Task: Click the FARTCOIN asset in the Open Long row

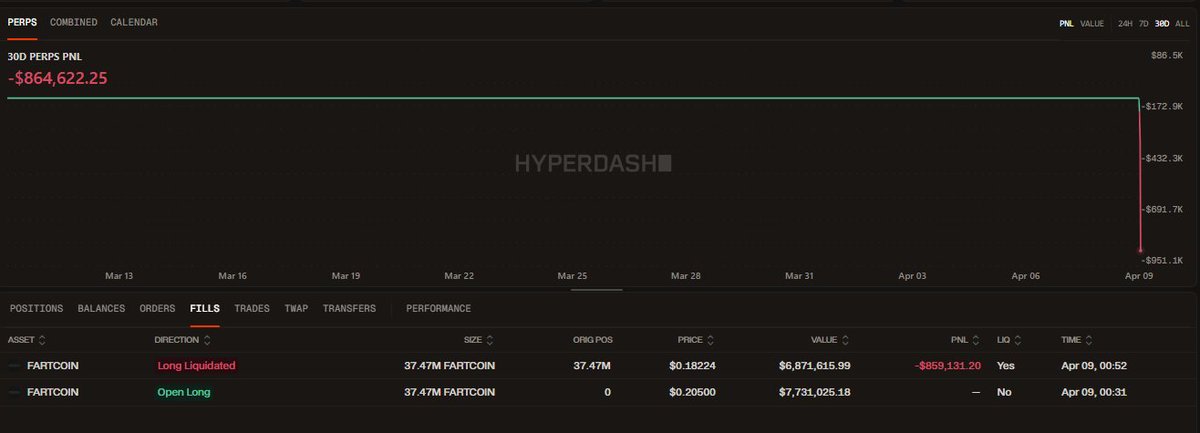Action: click(x=53, y=392)
